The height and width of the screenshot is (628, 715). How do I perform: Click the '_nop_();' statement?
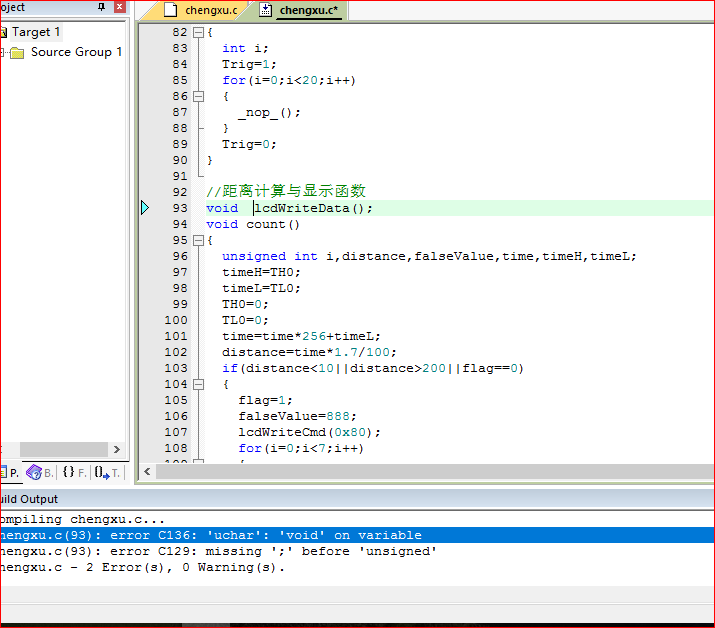269,112
